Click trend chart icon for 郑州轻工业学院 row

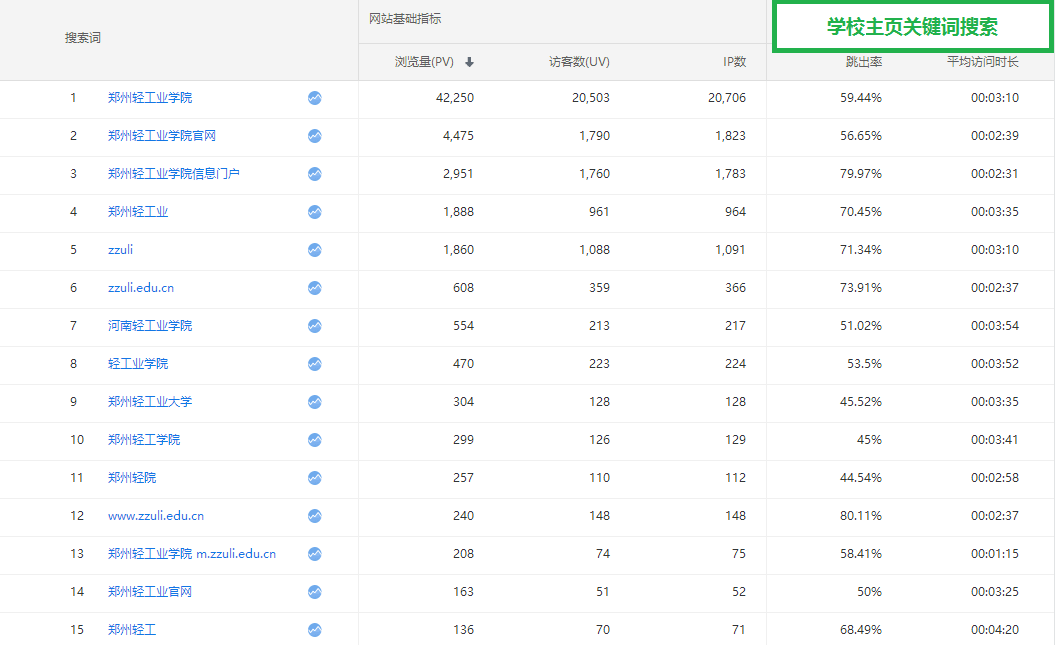pos(315,98)
